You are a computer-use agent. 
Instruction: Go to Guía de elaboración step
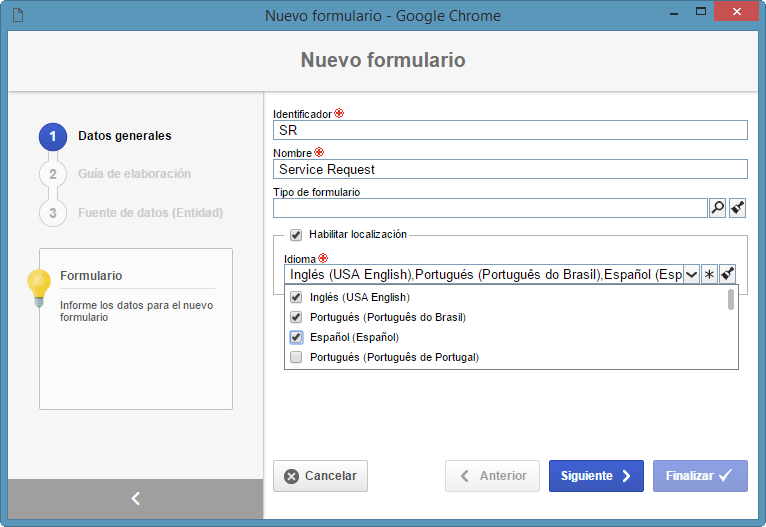click(134, 174)
